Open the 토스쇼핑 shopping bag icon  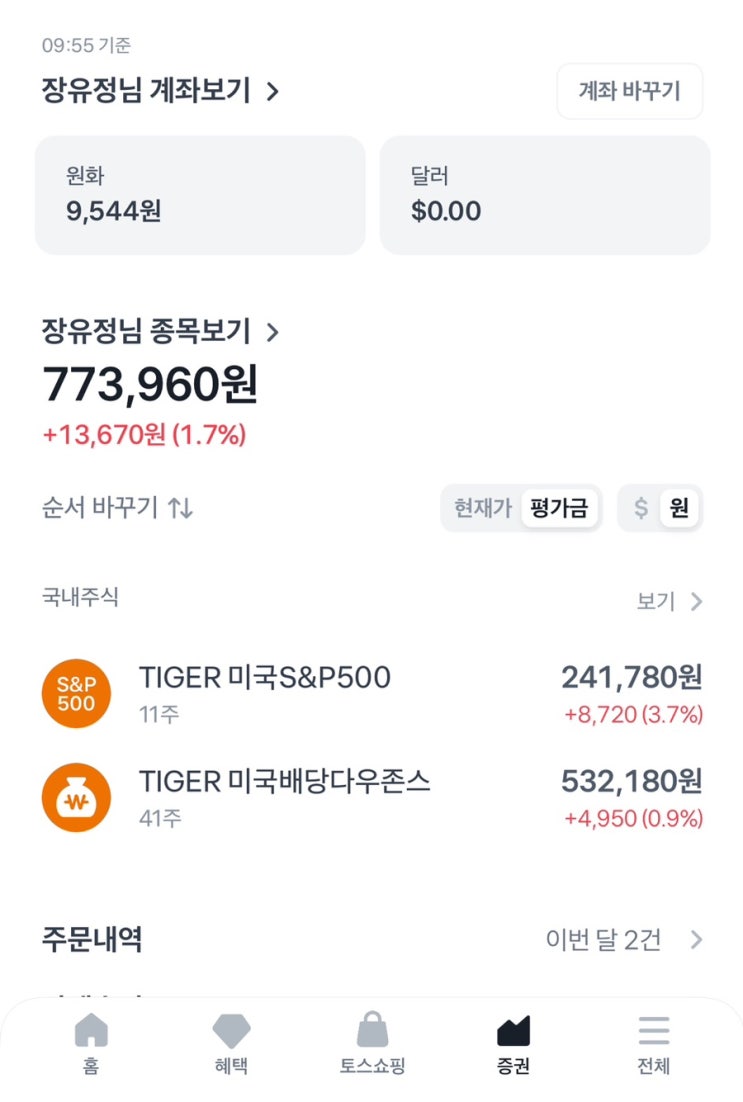[x=372, y=1031]
